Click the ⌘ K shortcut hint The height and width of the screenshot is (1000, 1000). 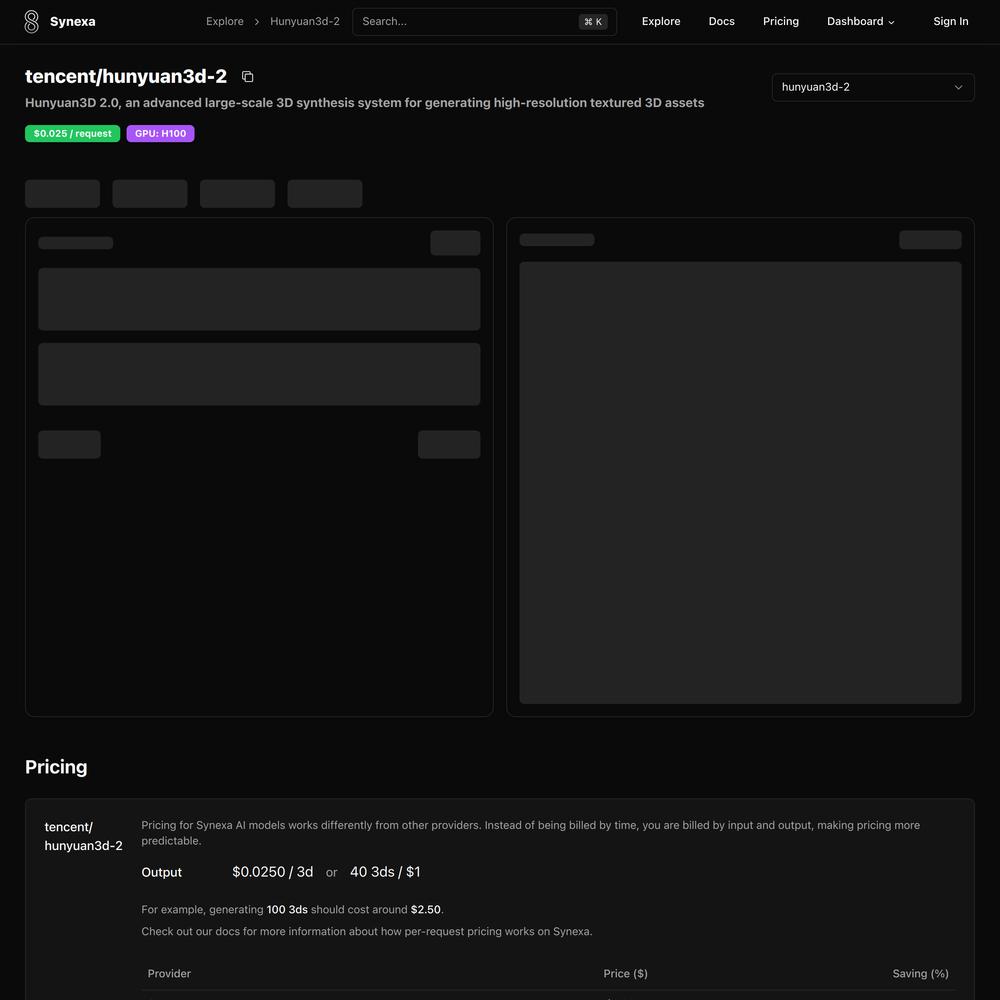click(x=592, y=22)
